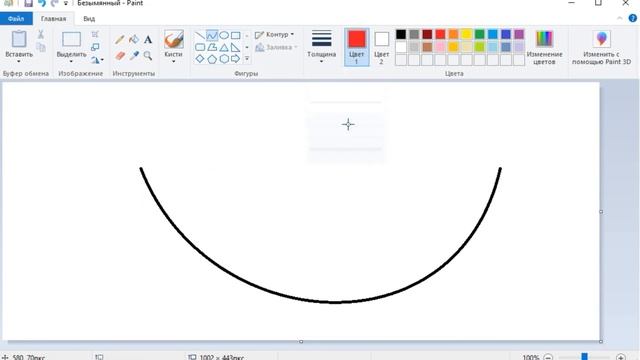Select the Pentagon shape
Screen dimensions: 640x360
coord(212,59)
